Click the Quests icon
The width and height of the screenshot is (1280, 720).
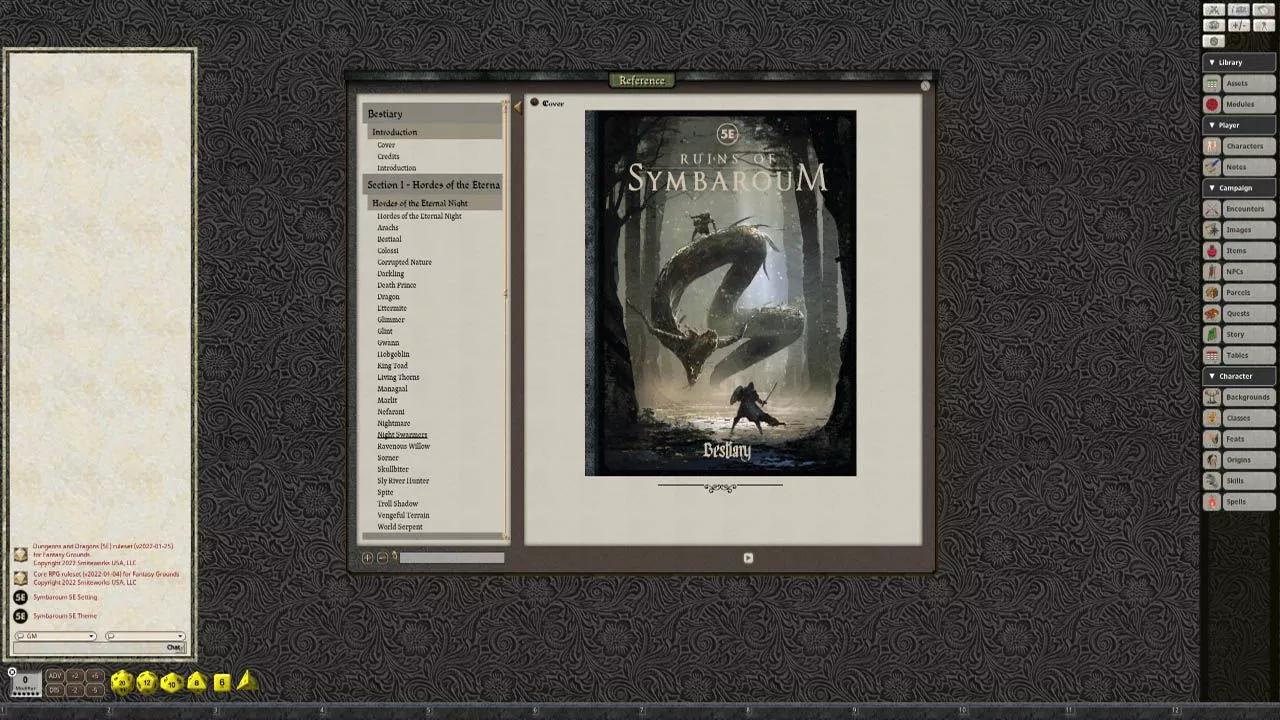[x=1212, y=314]
